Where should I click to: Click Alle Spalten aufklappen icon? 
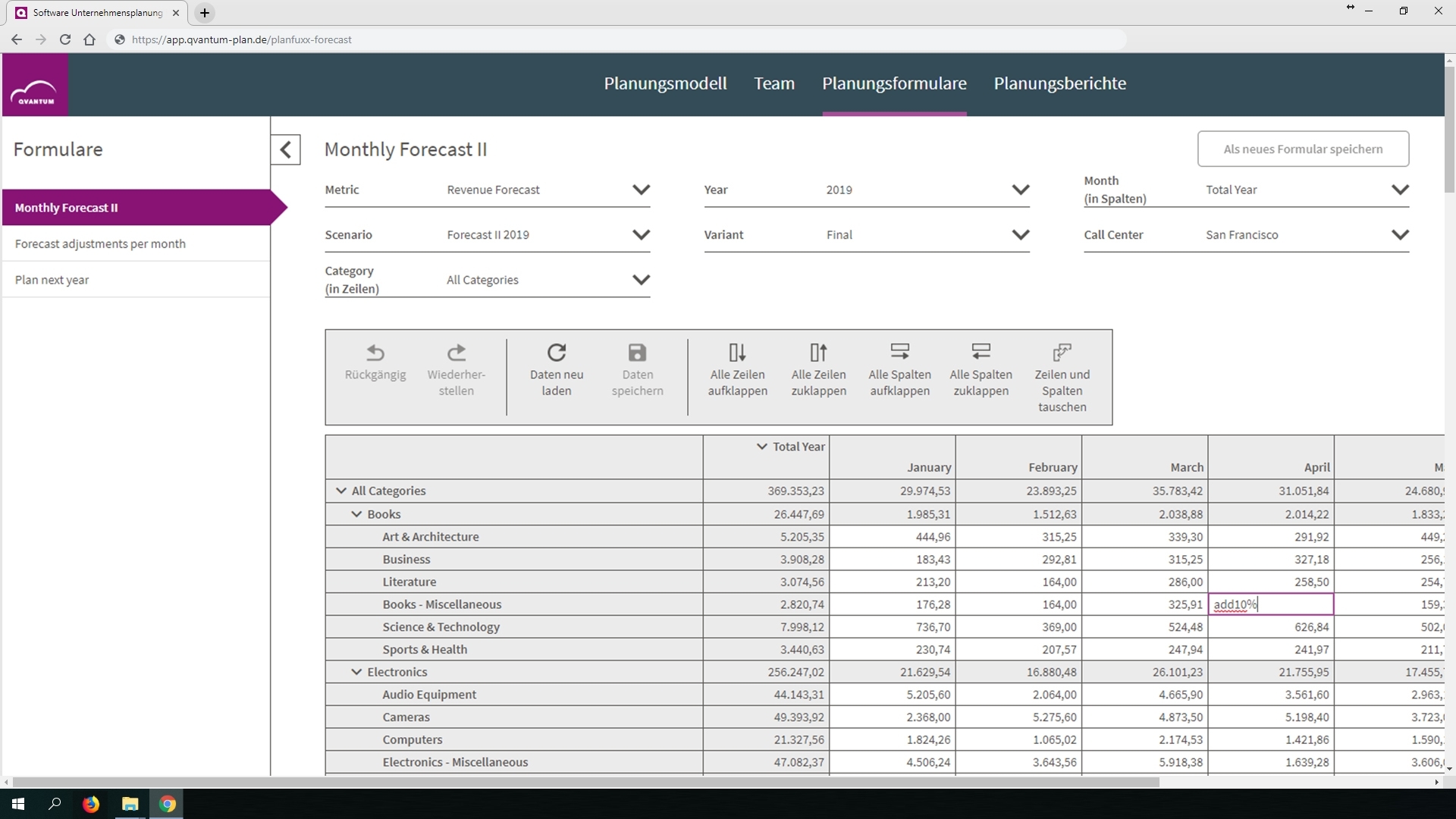coord(899,352)
